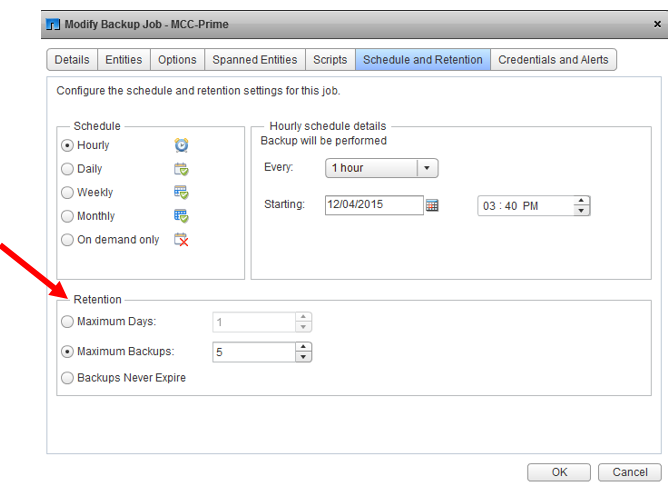The image size is (668, 487).
Task: Decrease Maximum Backups value
Action: click(303, 357)
